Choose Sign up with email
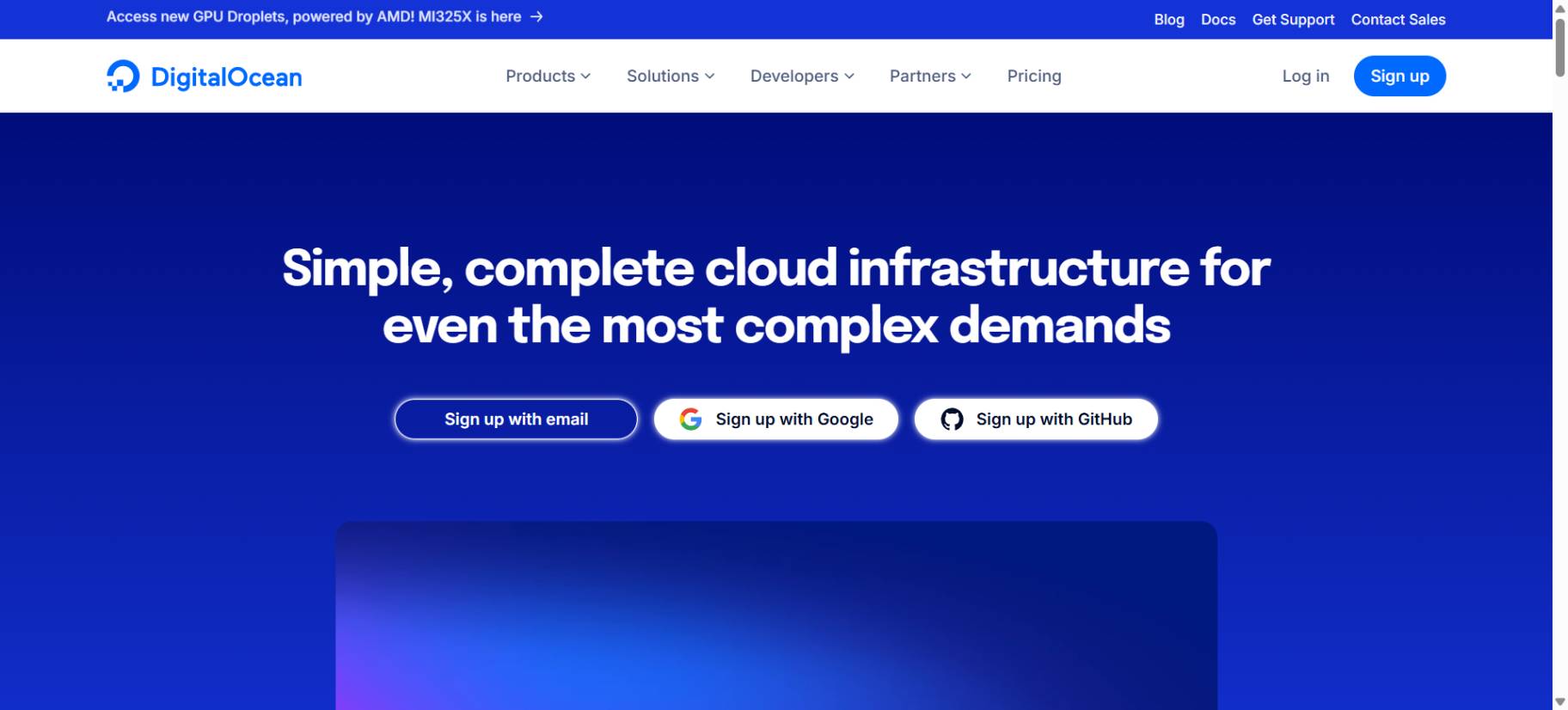The height and width of the screenshot is (710, 1568). [x=516, y=419]
